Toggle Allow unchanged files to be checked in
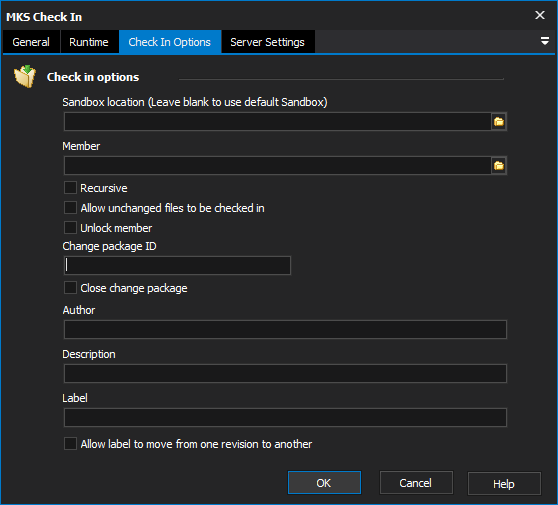Image resolution: width=558 pixels, height=505 pixels. [x=70, y=207]
